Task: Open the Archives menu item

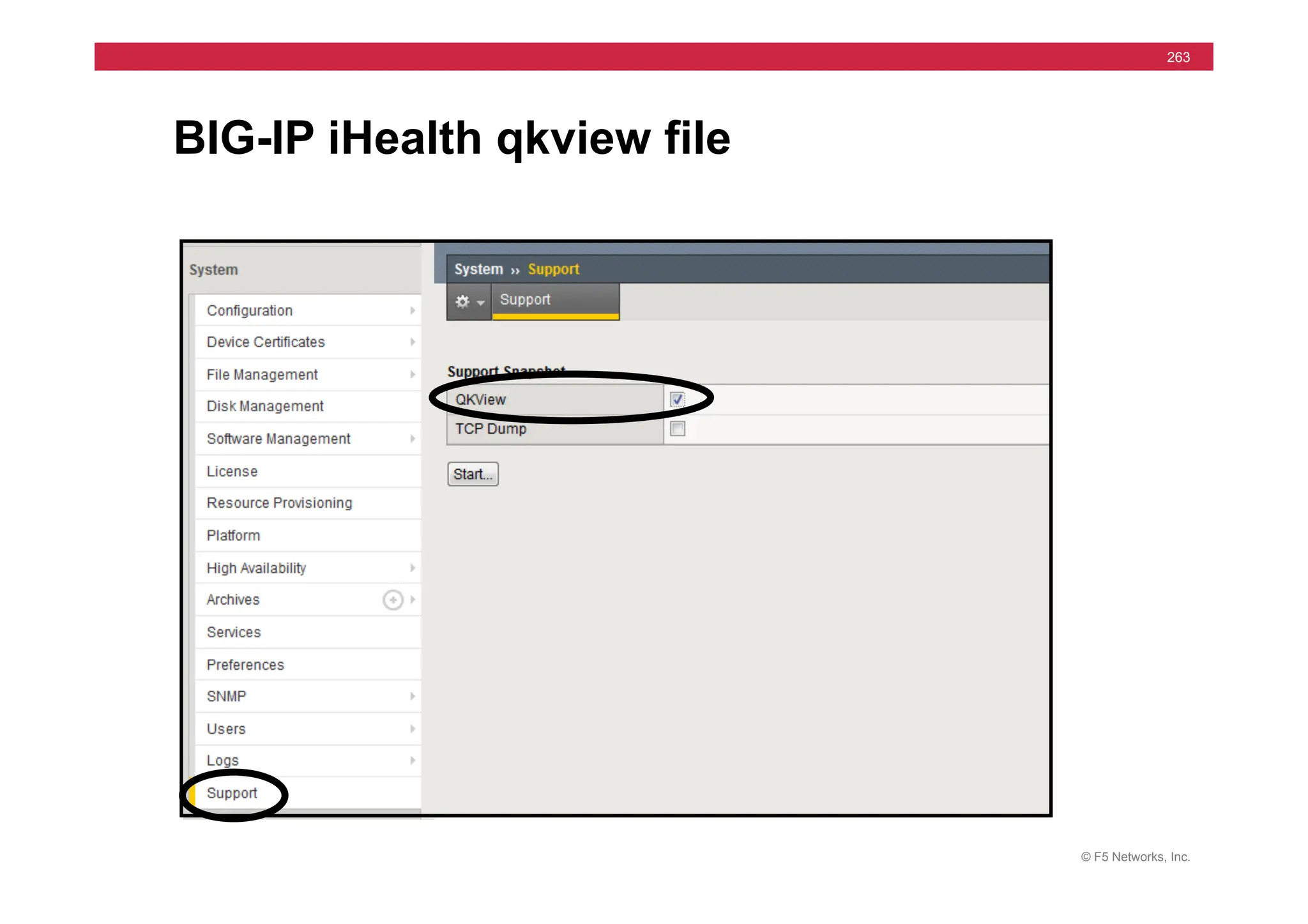Action: [x=308, y=600]
